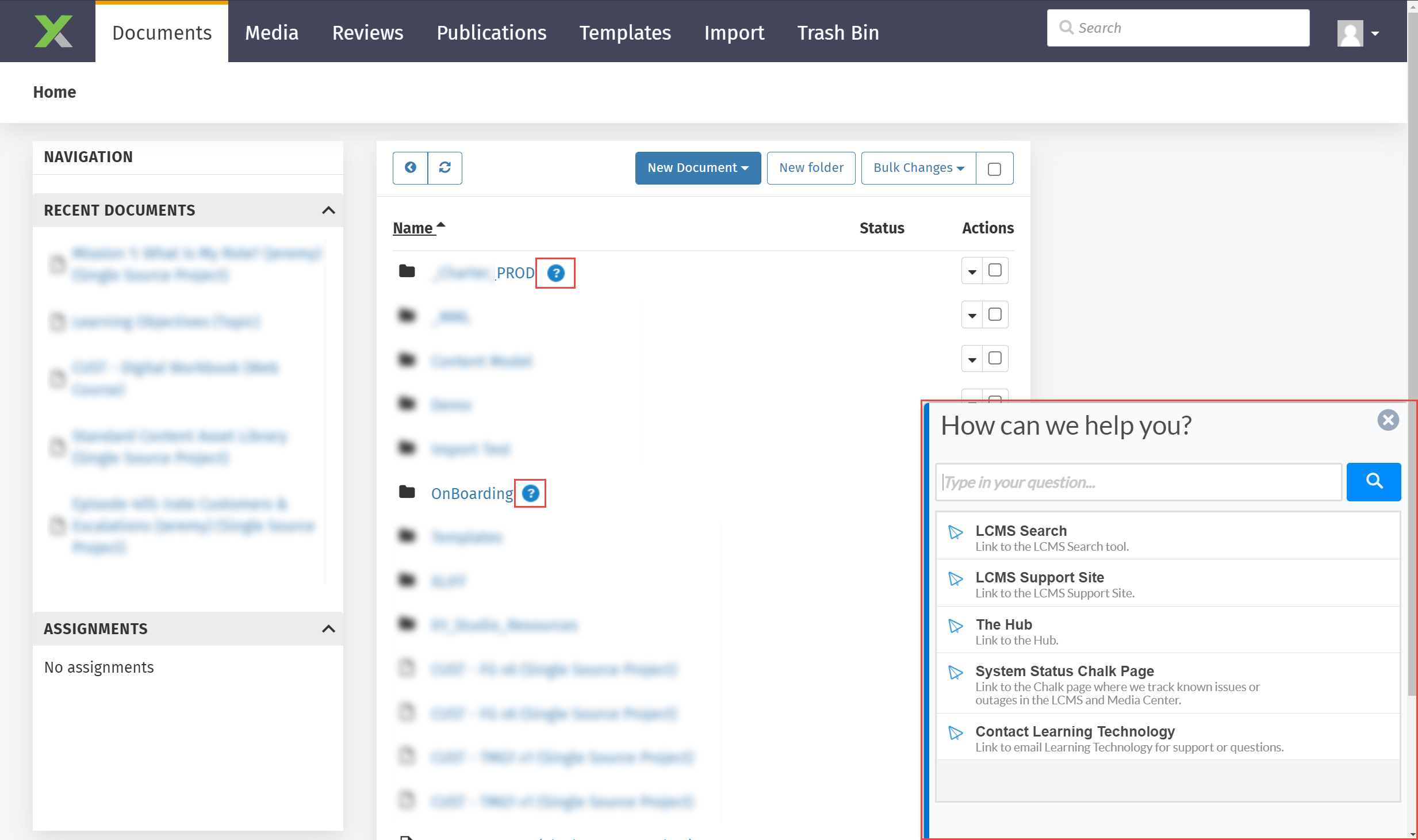The width and height of the screenshot is (1418, 840).
Task: Tick the select-all checkbox beside Bulk Changes
Action: 994,169
